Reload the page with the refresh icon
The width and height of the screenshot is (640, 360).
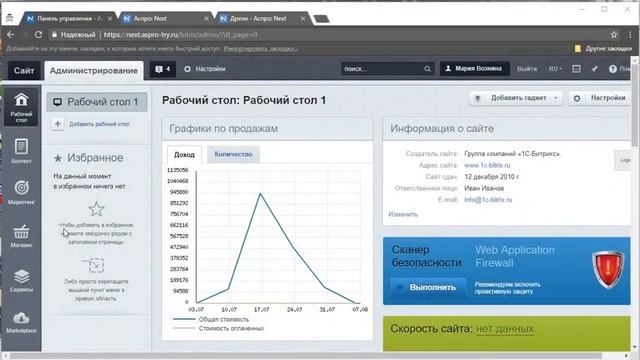(x=38, y=35)
